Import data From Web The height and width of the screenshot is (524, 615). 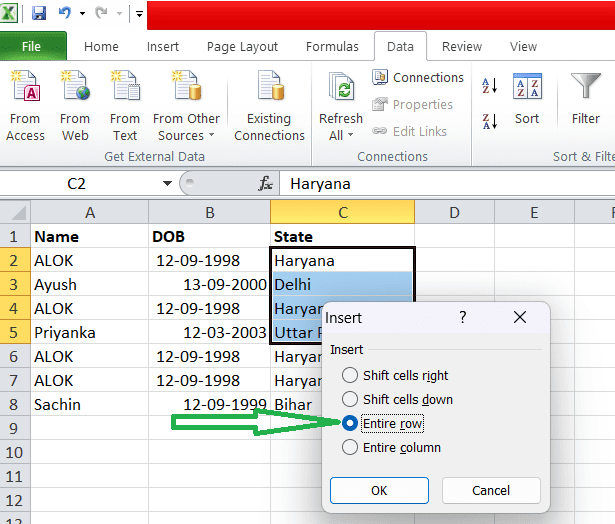click(x=75, y=106)
